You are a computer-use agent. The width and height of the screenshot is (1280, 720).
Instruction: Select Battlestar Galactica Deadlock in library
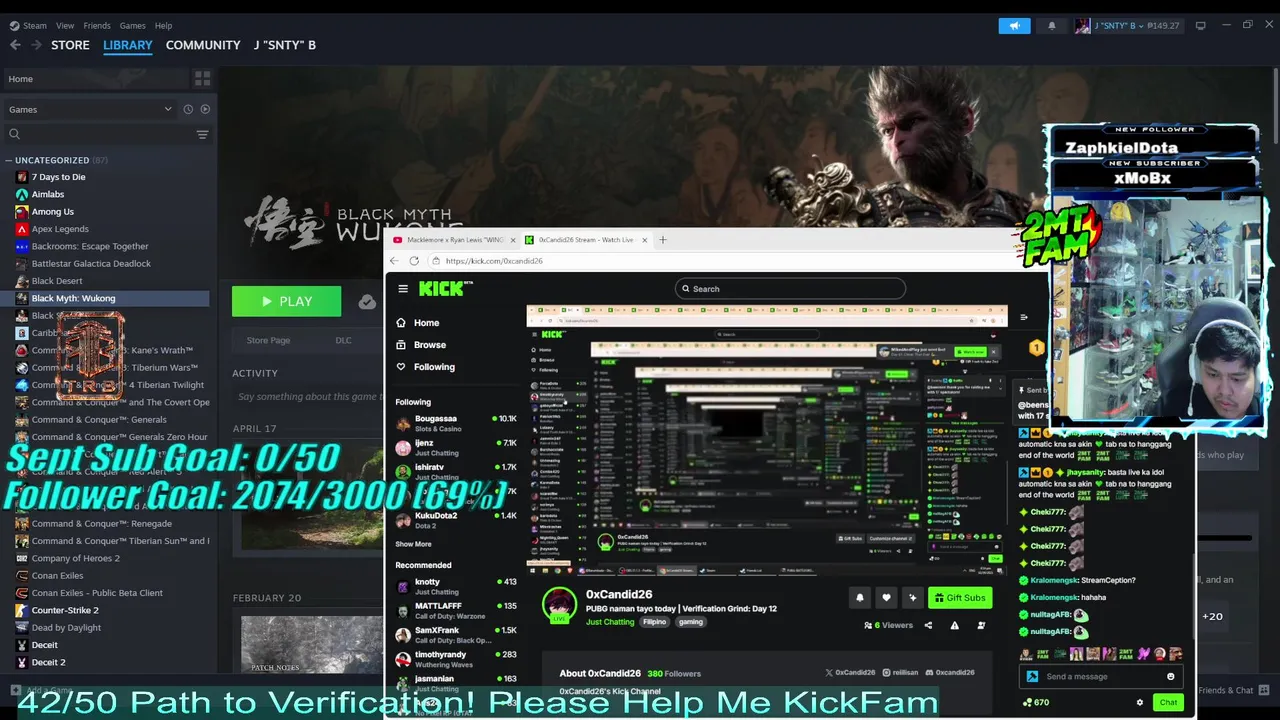91,264
